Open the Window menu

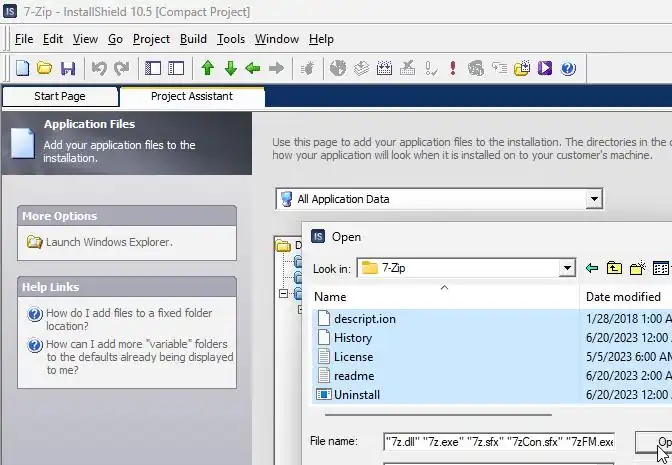coord(277,39)
